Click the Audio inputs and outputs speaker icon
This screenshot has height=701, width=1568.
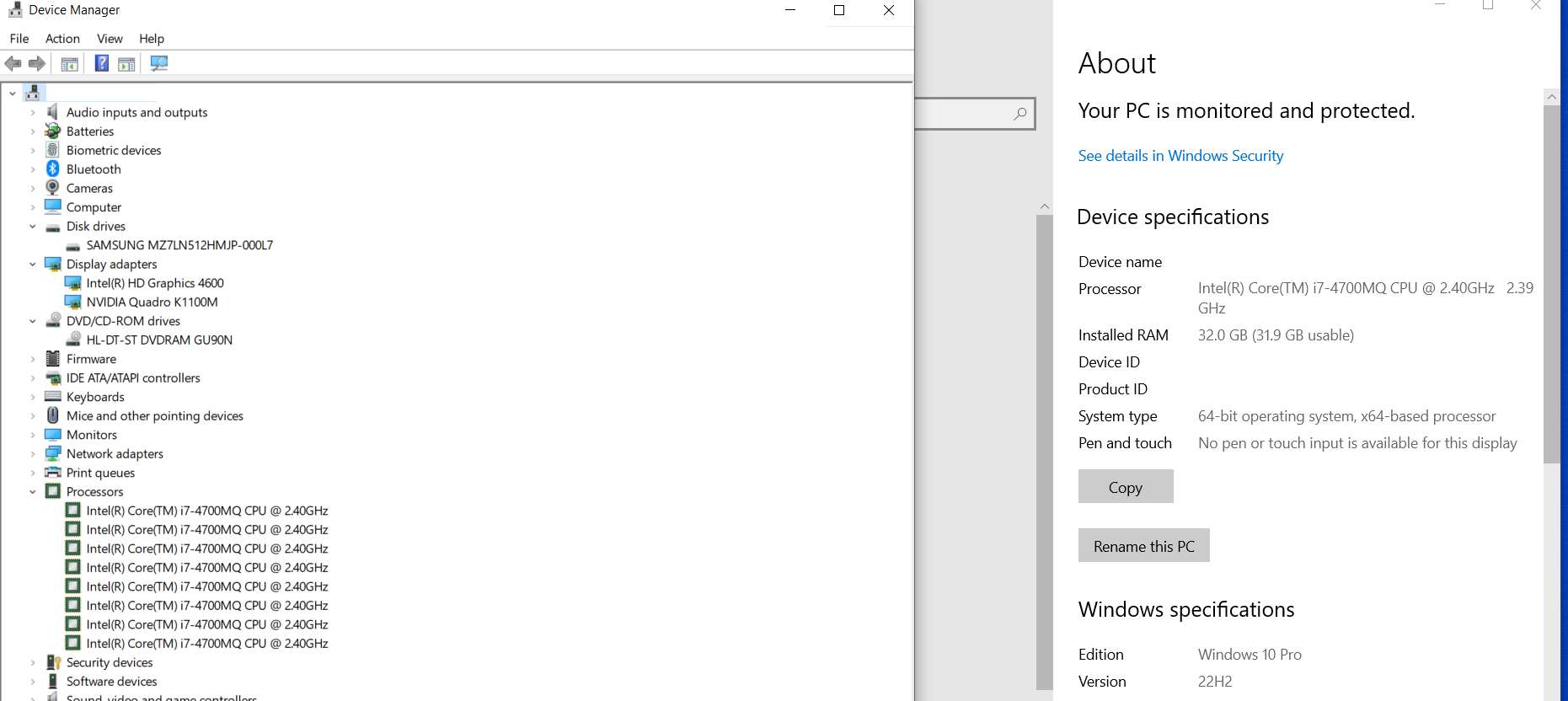click(x=53, y=112)
